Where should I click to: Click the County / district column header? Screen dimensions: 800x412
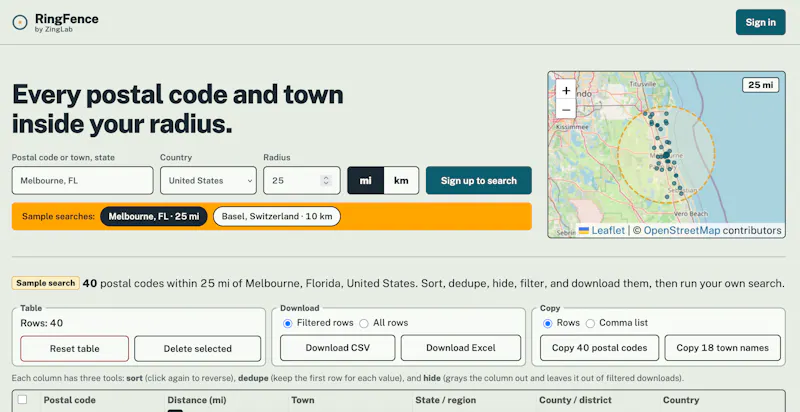pos(575,400)
